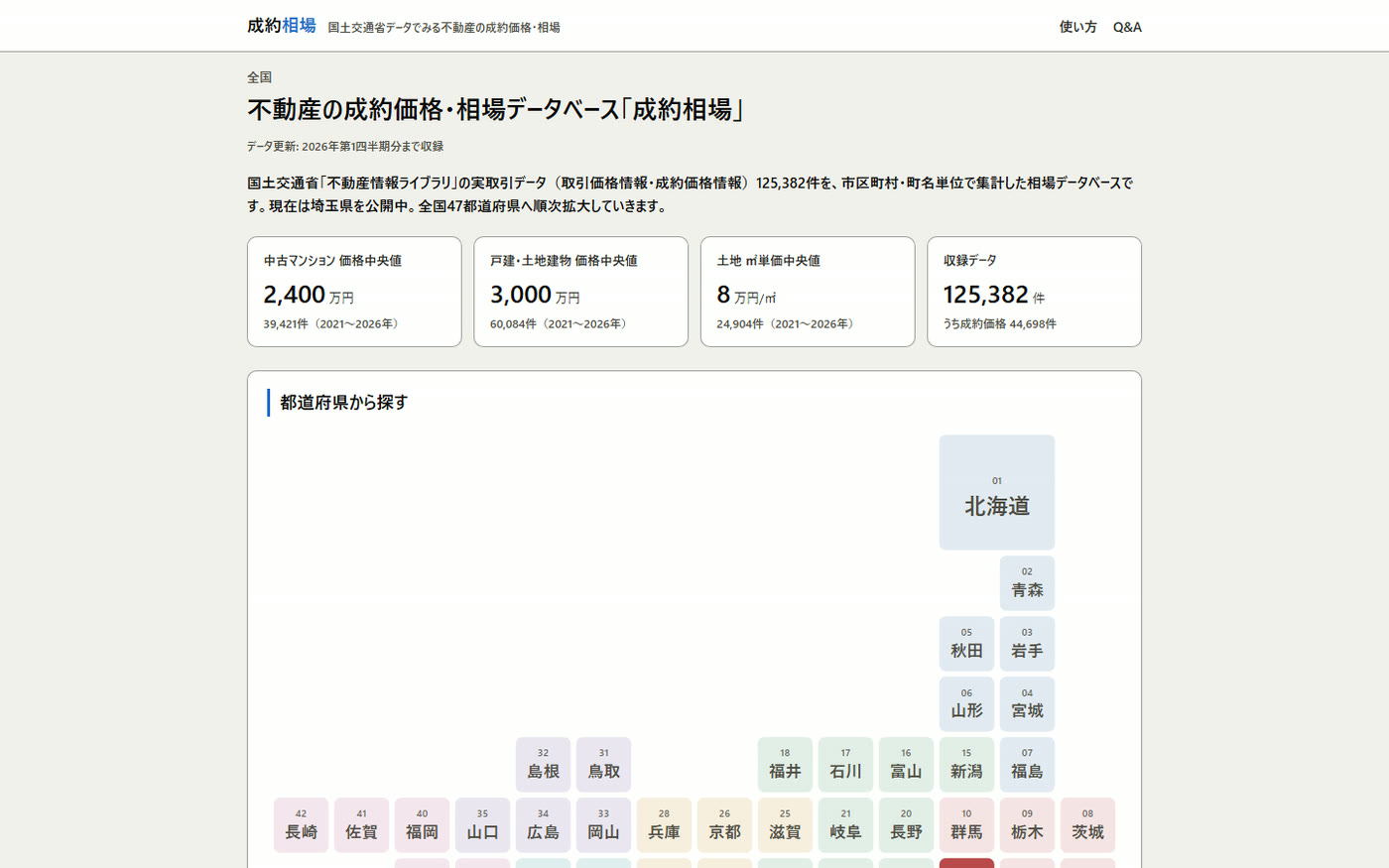Open 福岡 prefecture tile
1389x868 pixels.
point(422,825)
